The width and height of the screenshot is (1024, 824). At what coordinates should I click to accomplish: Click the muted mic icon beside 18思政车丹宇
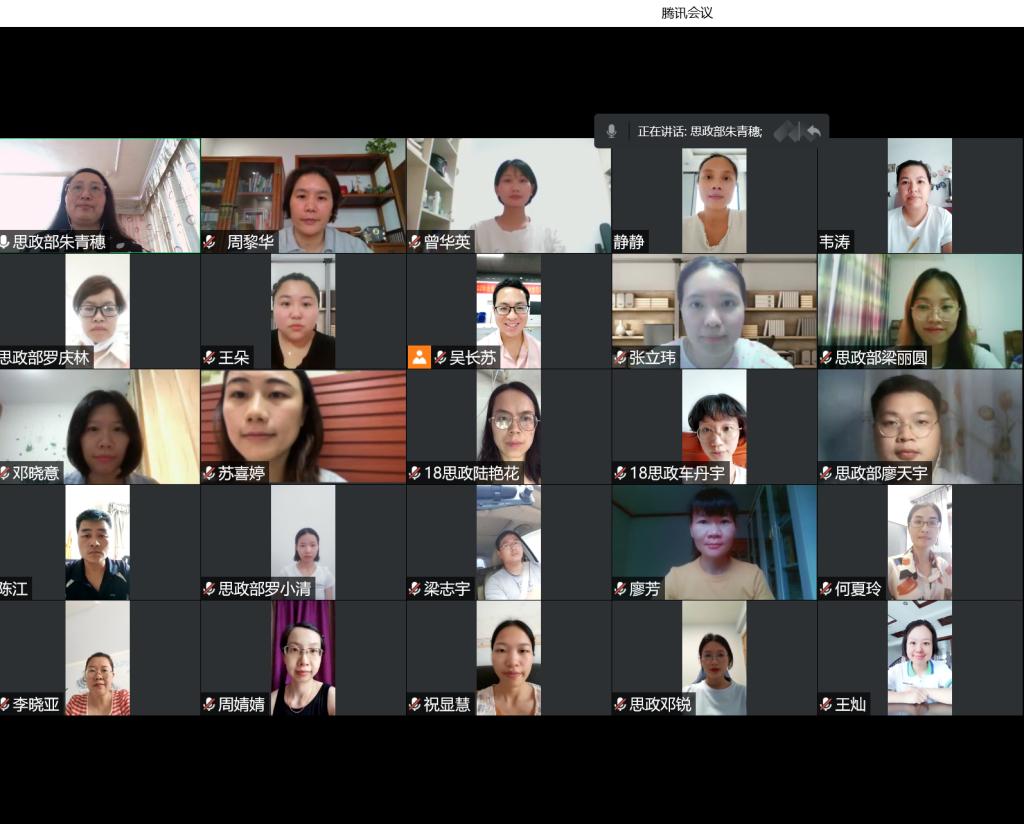[620, 473]
